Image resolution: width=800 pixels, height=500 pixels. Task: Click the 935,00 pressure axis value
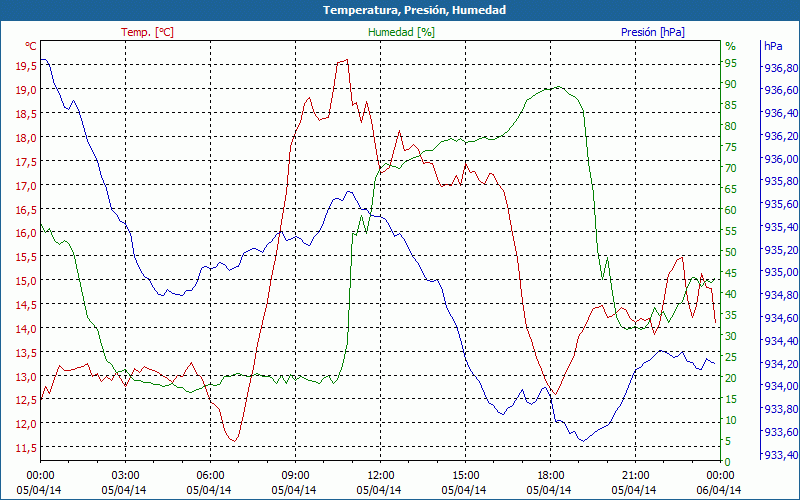(x=781, y=272)
